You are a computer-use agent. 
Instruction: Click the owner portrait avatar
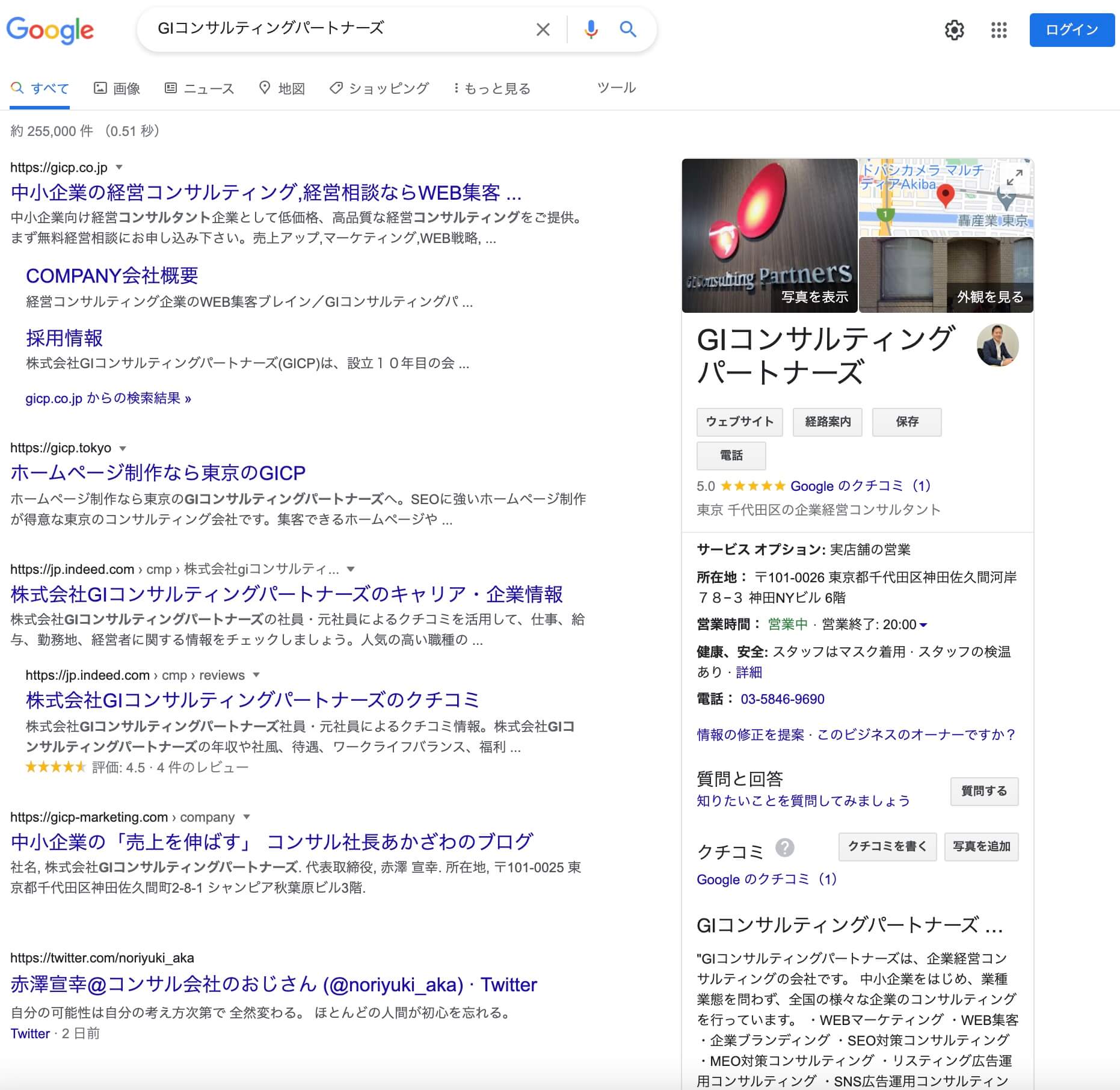(997, 345)
